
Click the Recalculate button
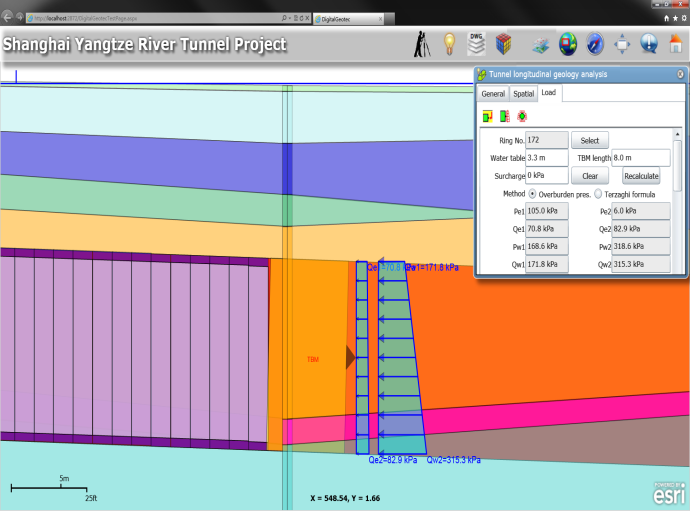pyautogui.click(x=641, y=176)
